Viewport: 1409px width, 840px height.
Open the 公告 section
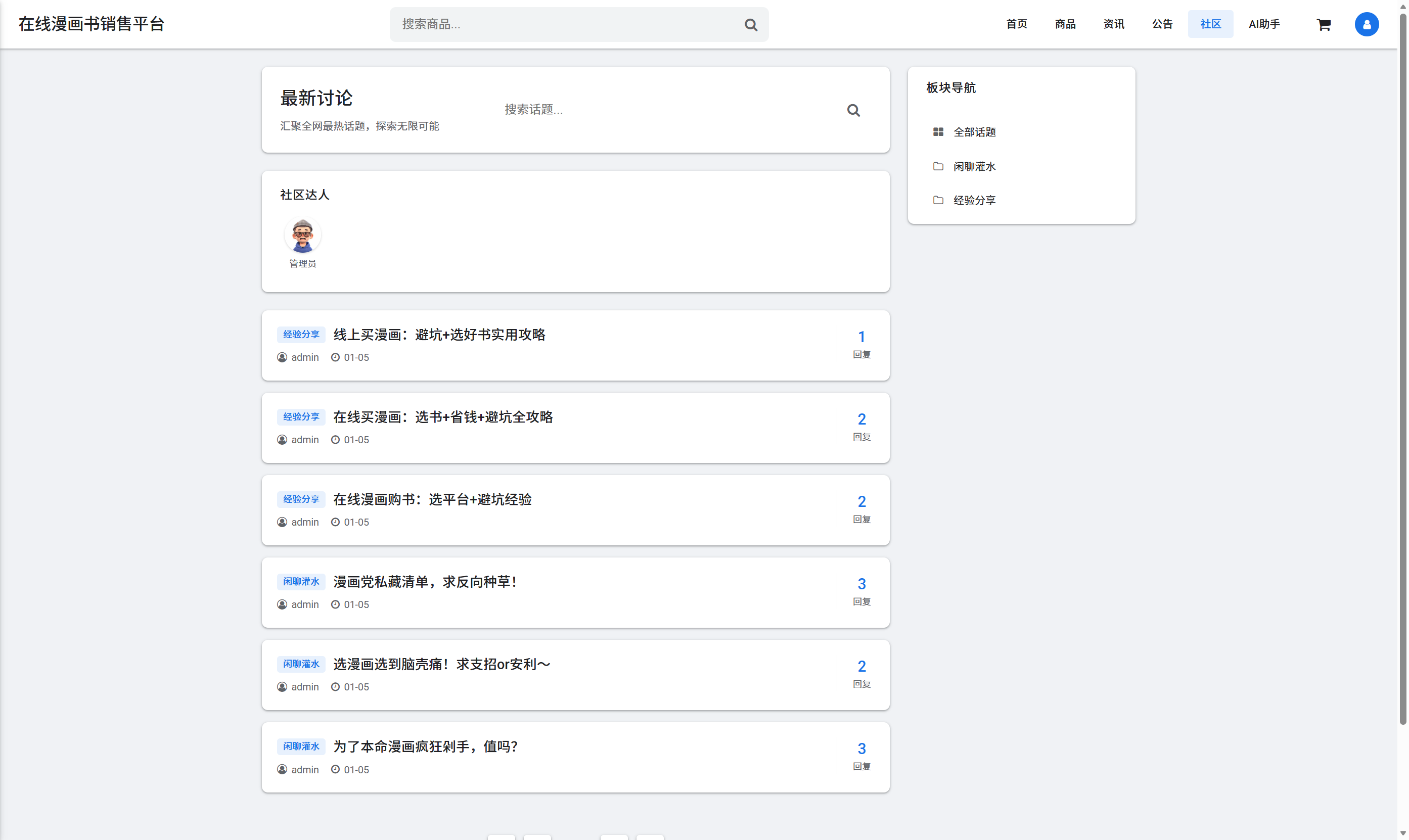1162,24
